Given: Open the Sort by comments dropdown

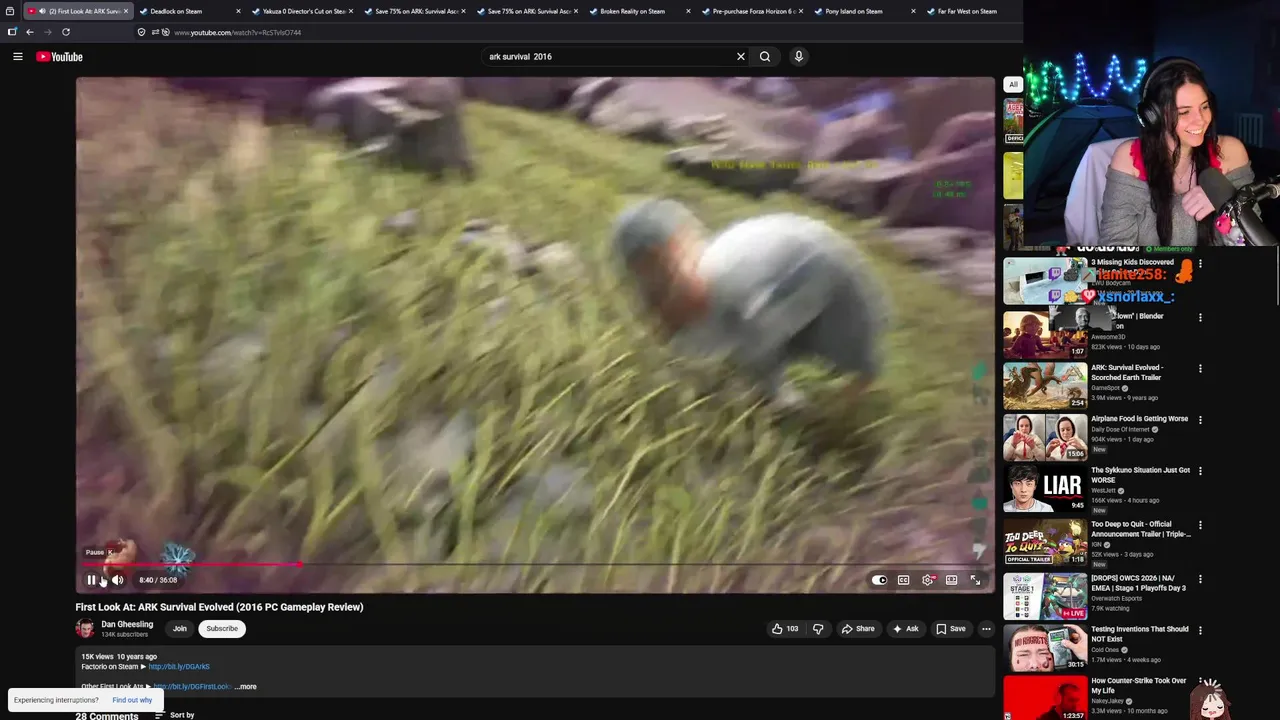Looking at the screenshot, I should coord(175,715).
